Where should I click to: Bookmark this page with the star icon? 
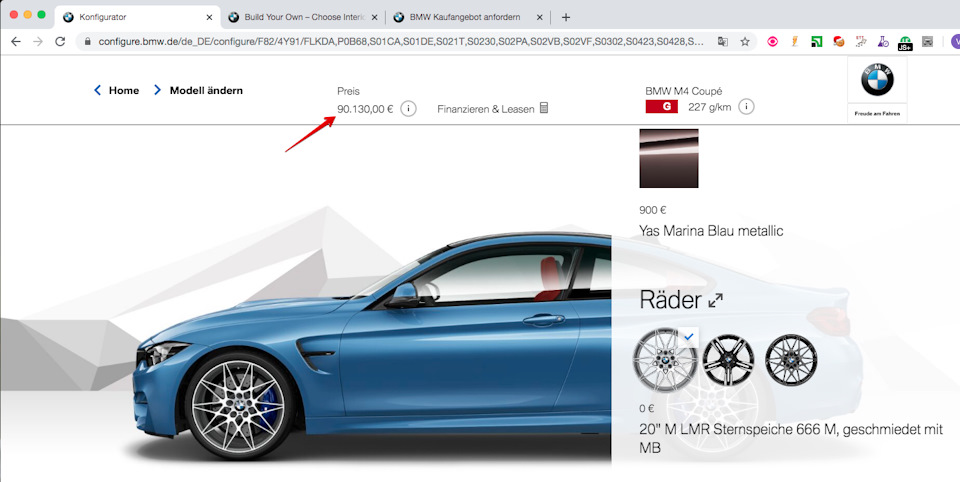(745, 42)
